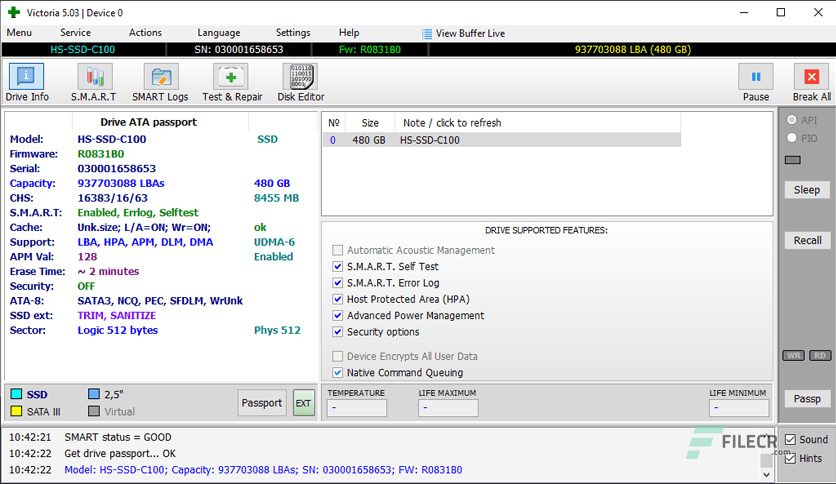Click 'HS-SSD-C100' in the black header bar
The image size is (836, 484).
(x=83, y=50)
